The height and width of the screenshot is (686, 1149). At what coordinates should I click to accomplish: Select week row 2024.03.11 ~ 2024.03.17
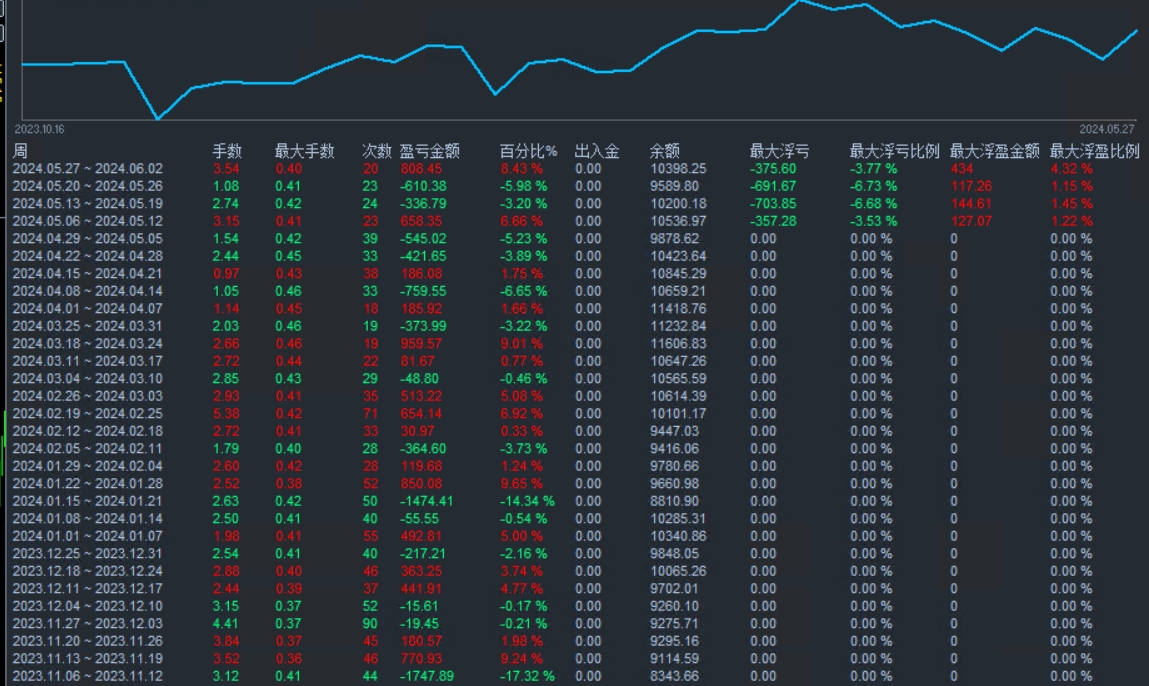pos(574,361)
